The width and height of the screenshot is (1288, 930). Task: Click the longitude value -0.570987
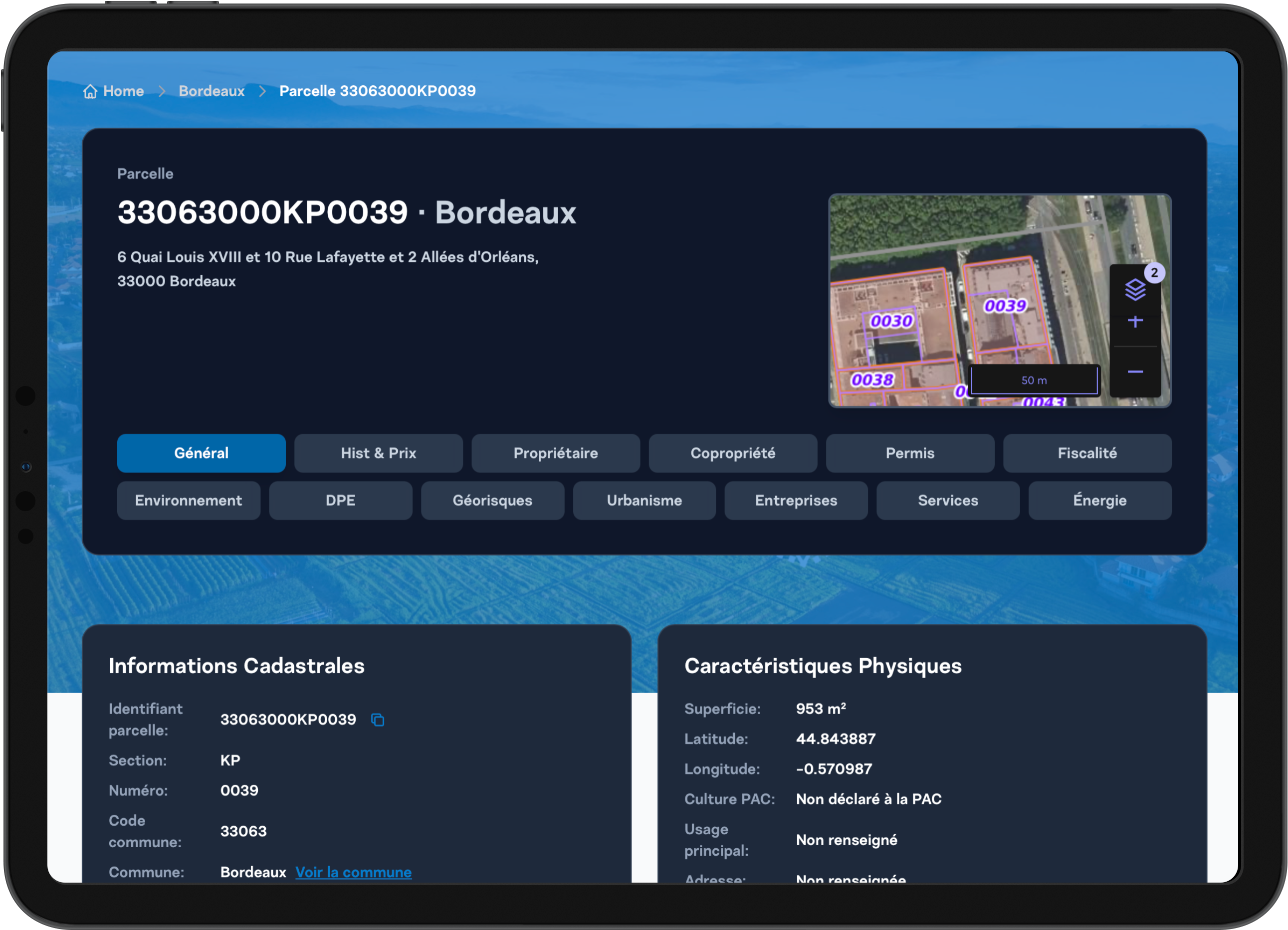834,769
